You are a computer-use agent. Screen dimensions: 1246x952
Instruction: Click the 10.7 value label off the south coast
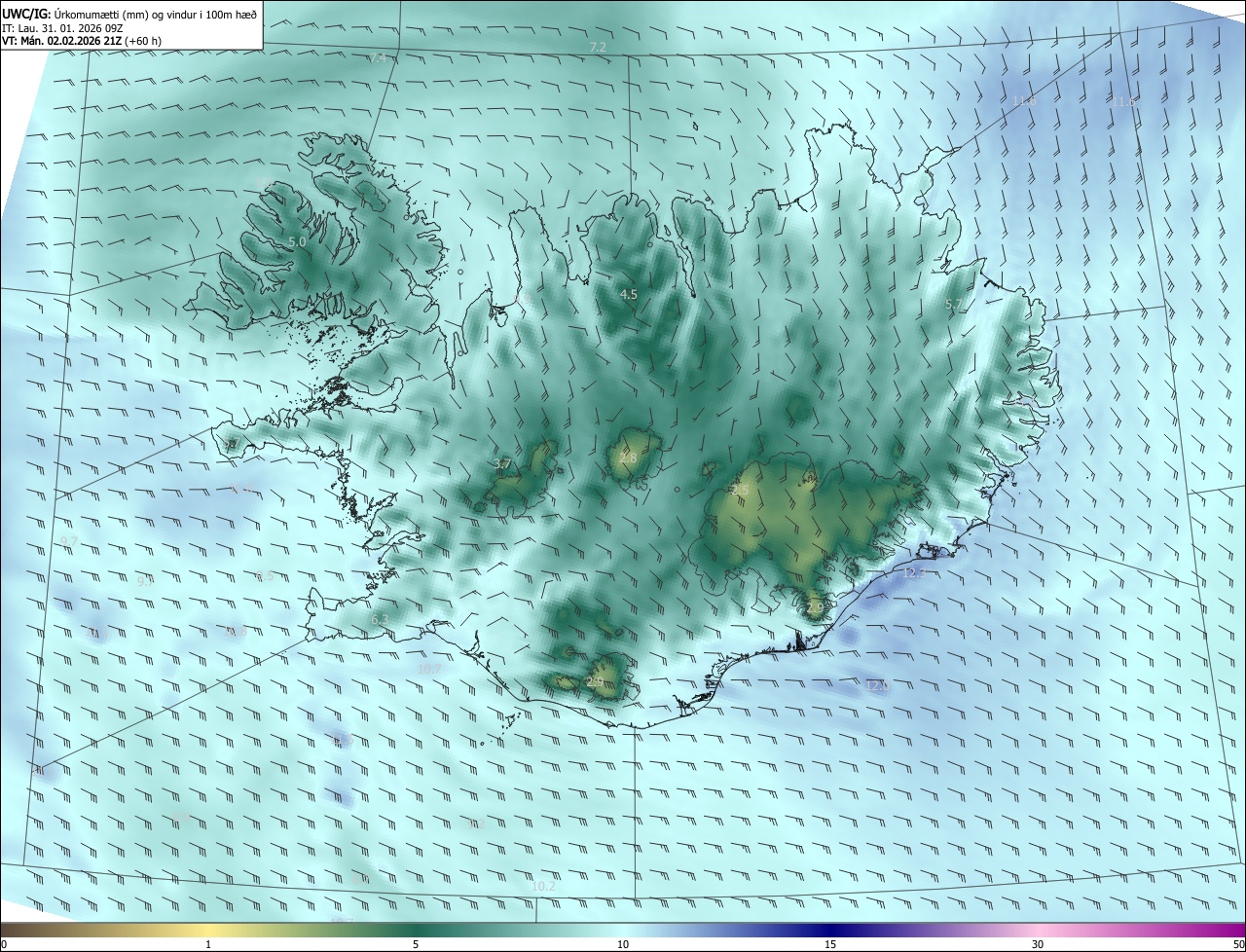429,669
